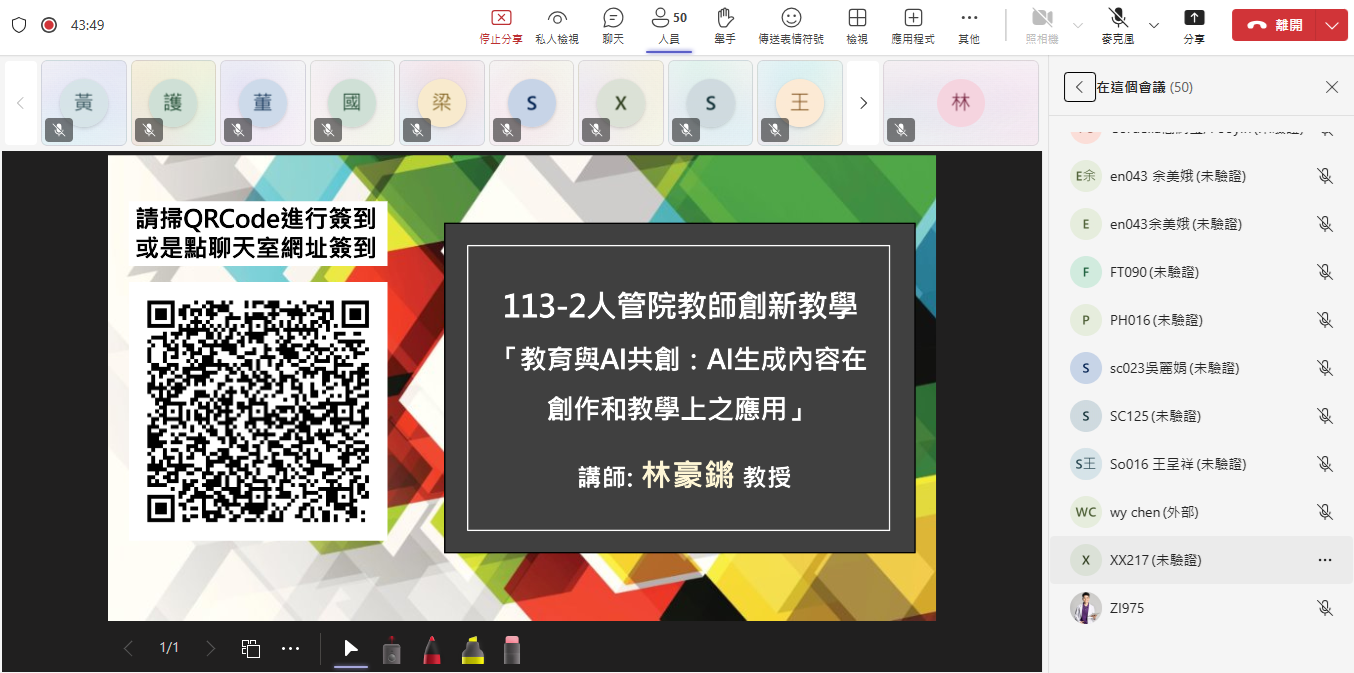Viewport: 1354px width, 673px height.
Task: Click back arrow in participants panel
Action: tap(1079, 87)
